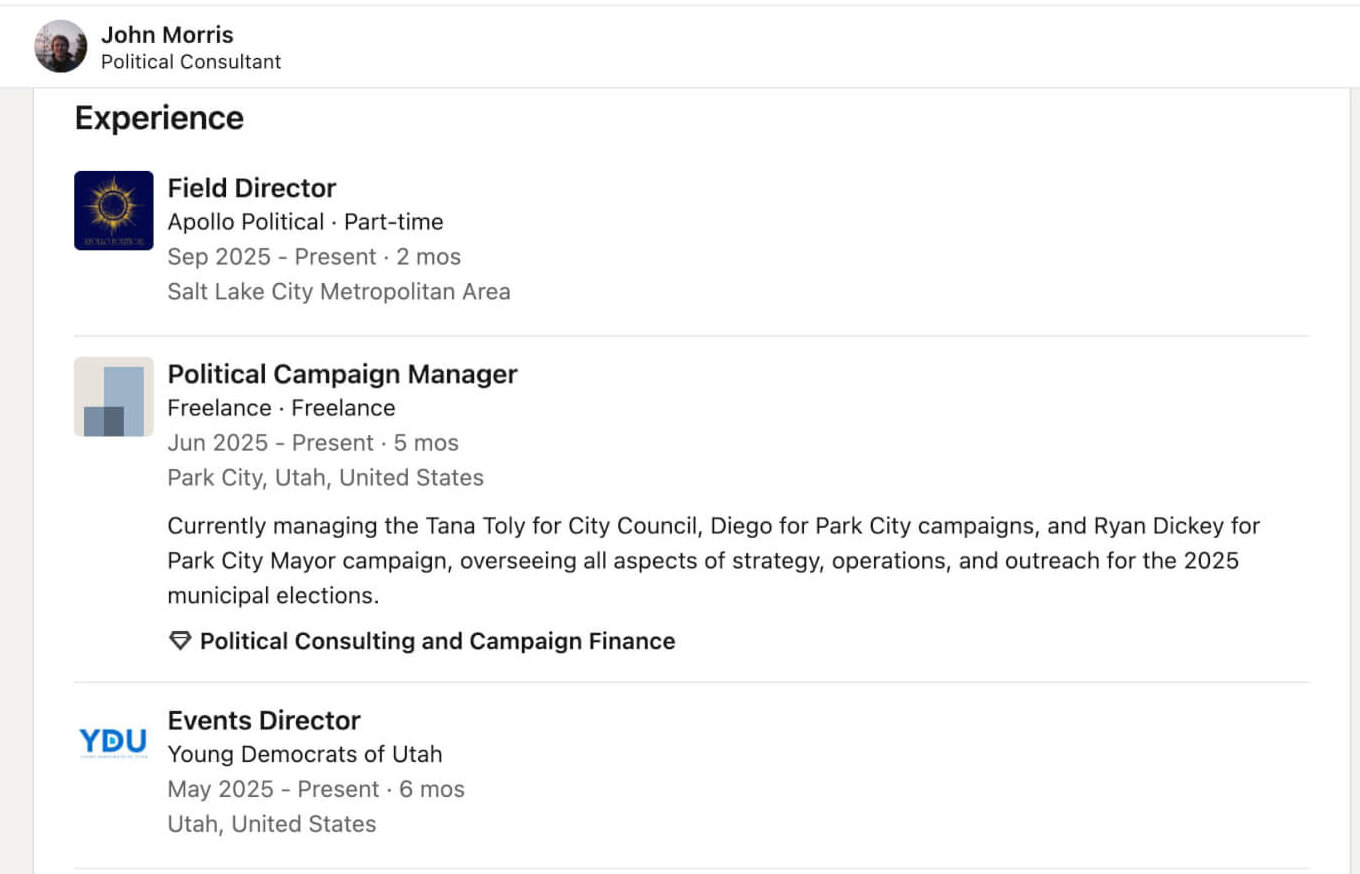Select the Events Director job title
Screen dimensions: 1360x874
coord(264,720)
